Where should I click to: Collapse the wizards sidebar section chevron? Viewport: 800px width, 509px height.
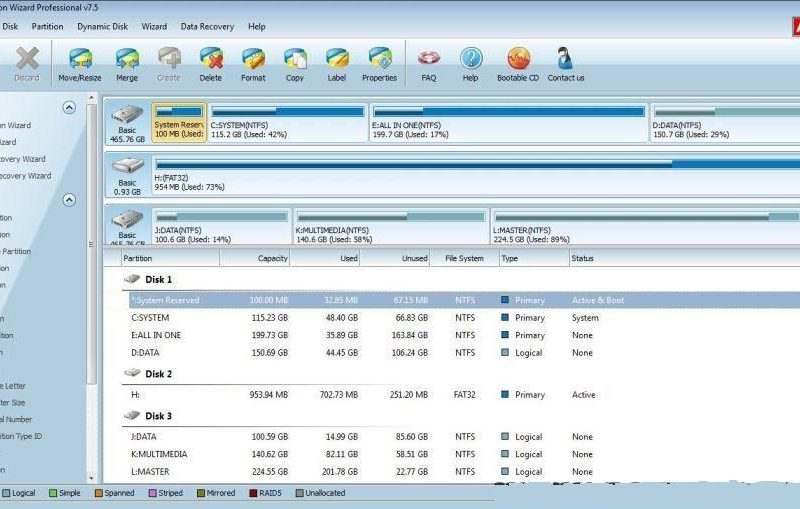69,108
